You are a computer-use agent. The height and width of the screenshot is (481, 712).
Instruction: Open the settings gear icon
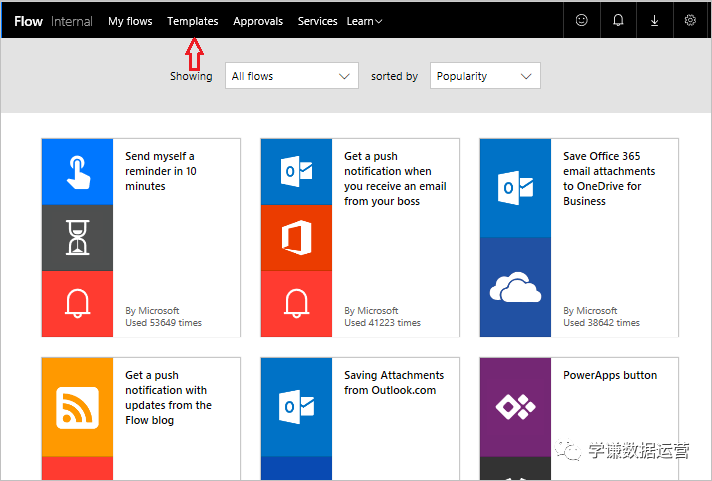[690, 20]
